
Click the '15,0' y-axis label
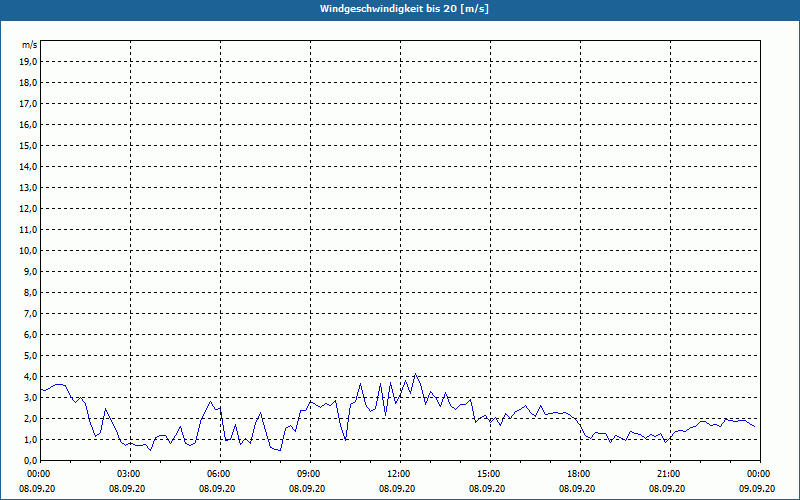click(30, 145)
